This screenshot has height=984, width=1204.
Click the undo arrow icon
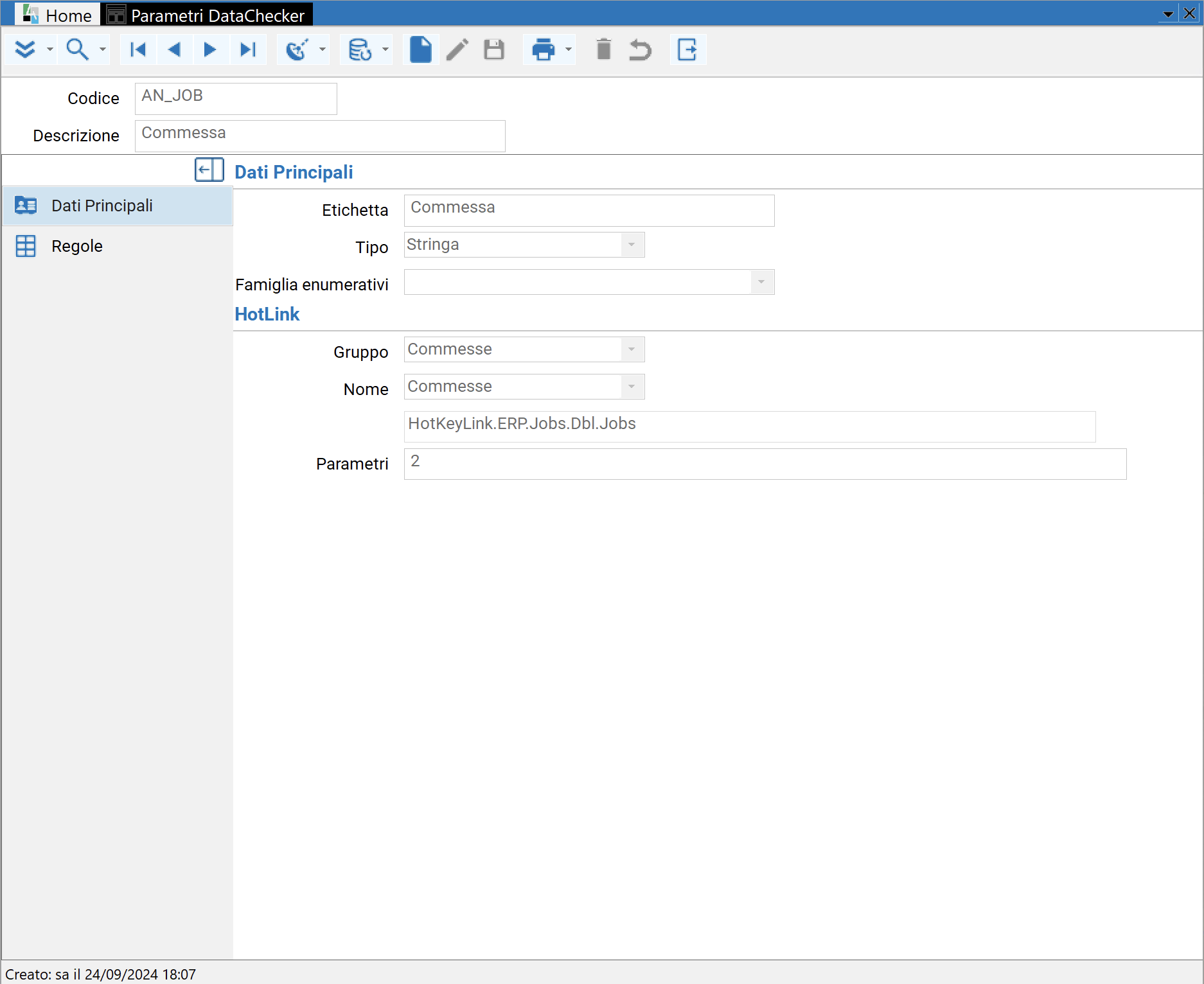(640, 49)
